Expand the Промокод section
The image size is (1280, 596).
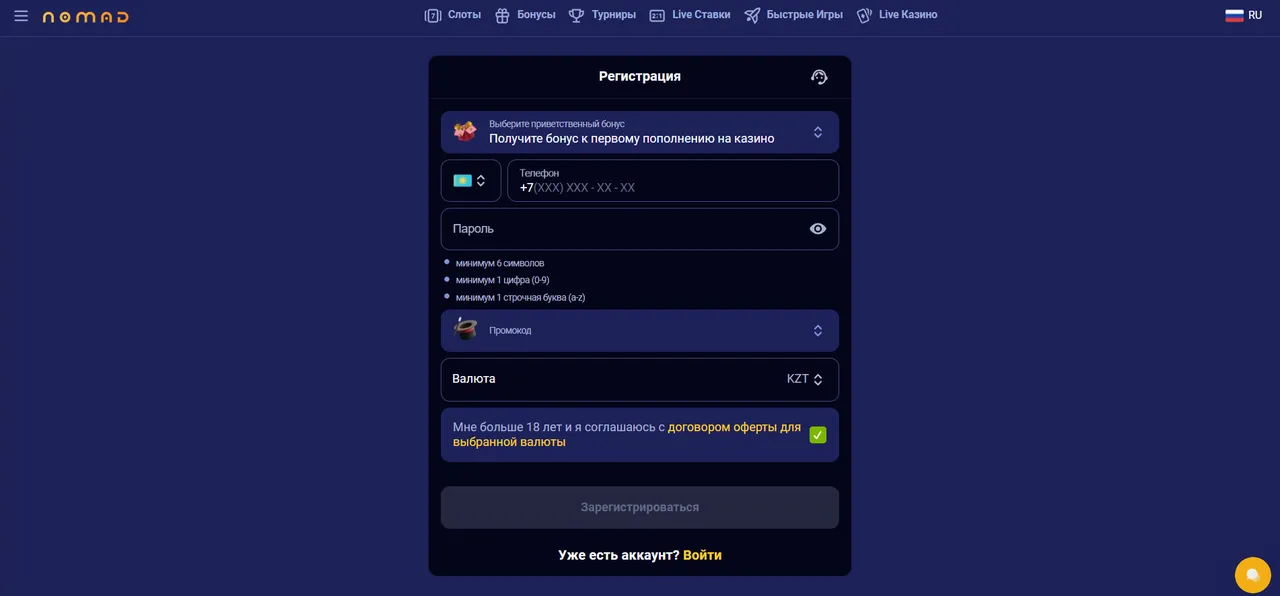[x=640, y=330]
